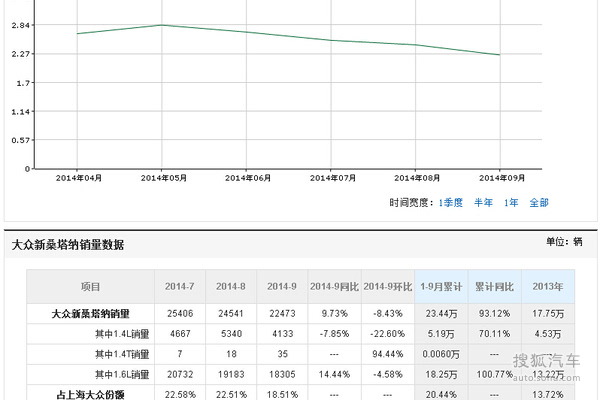Switch chart range to 半年
The height and width of the screenshot is (400, 600).
point(483,202)
